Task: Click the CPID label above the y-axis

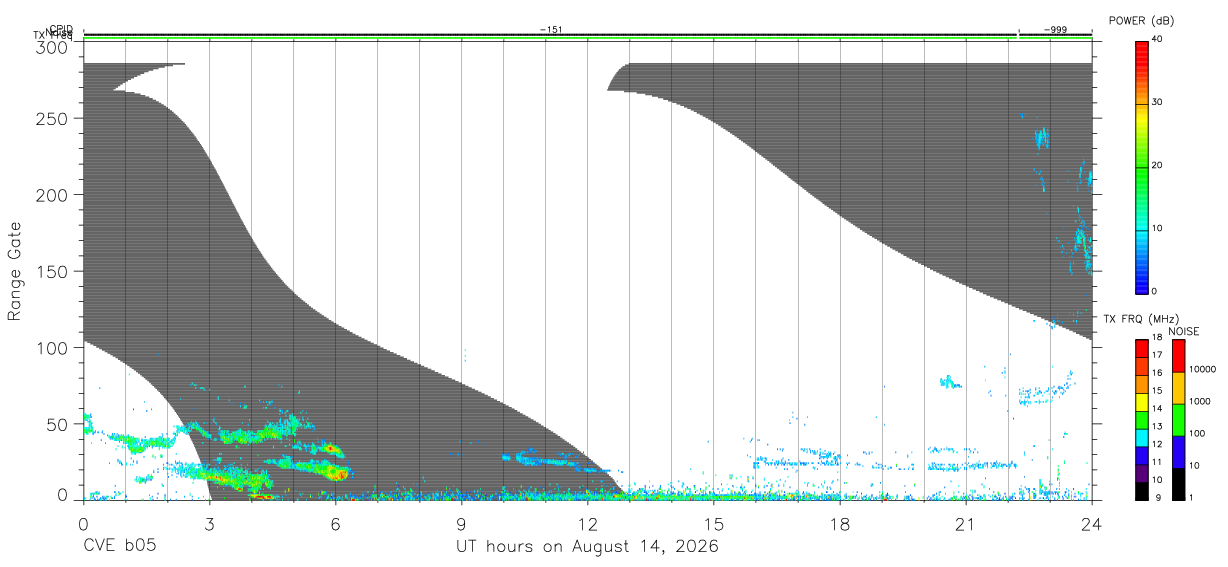Action: (60, 30)
